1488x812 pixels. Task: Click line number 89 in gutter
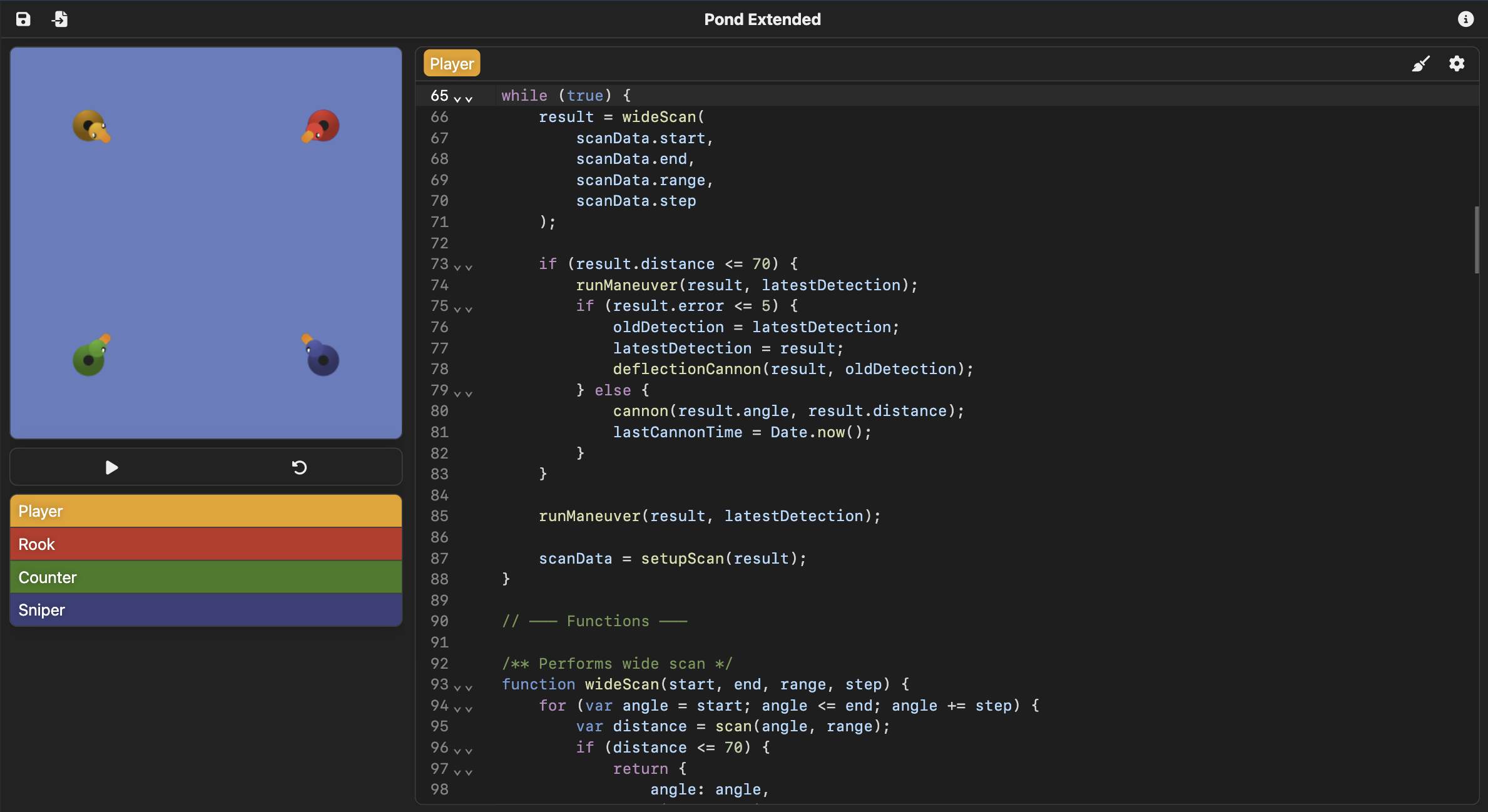tap(439, 601)
